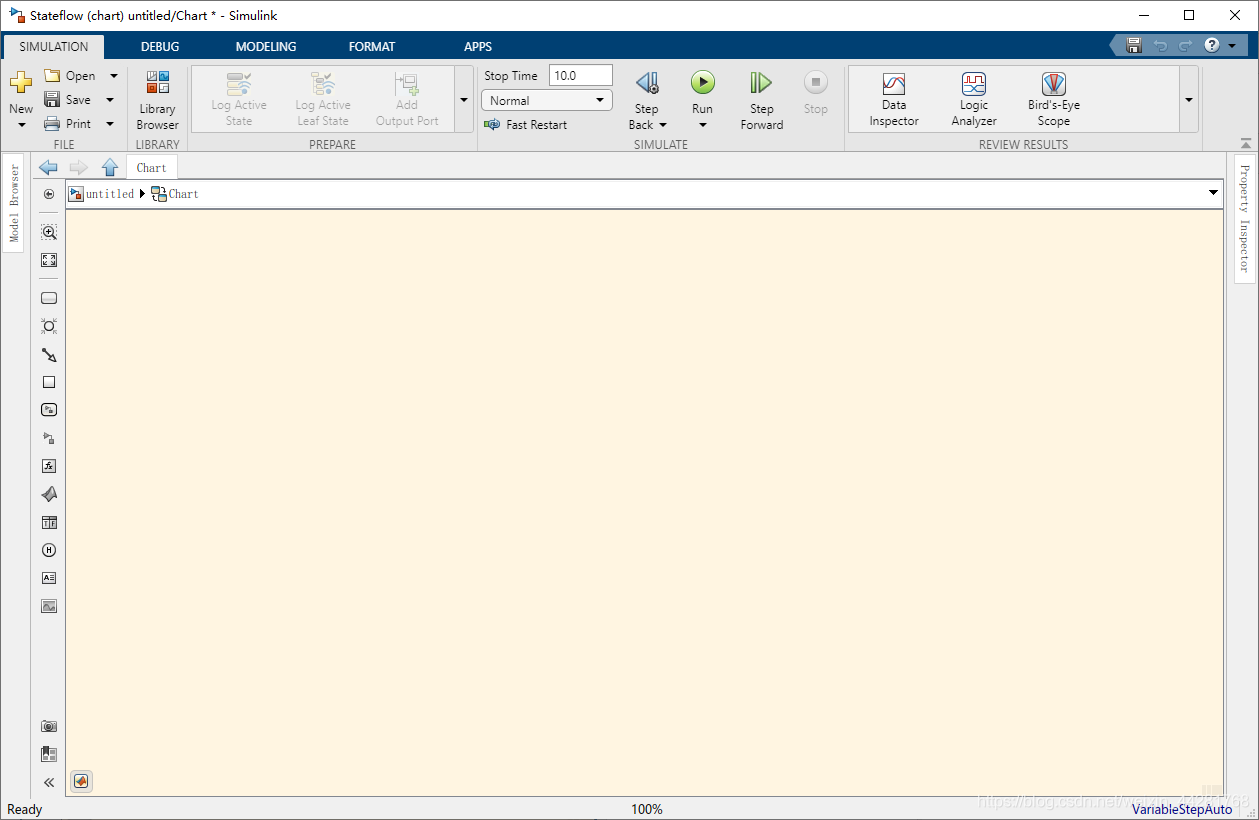Select the Truth Table tool
1259x820 pixels.
coord(49,522)
